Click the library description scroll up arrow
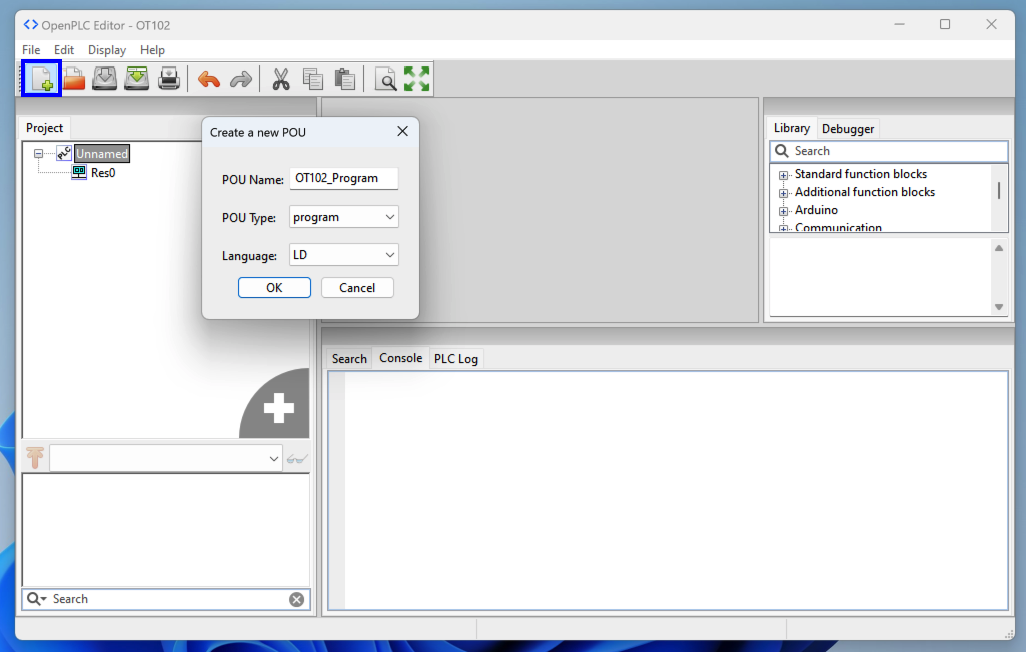Viewport: 1026px width, 652px height. pyautogui.click(x=999, y=248)
